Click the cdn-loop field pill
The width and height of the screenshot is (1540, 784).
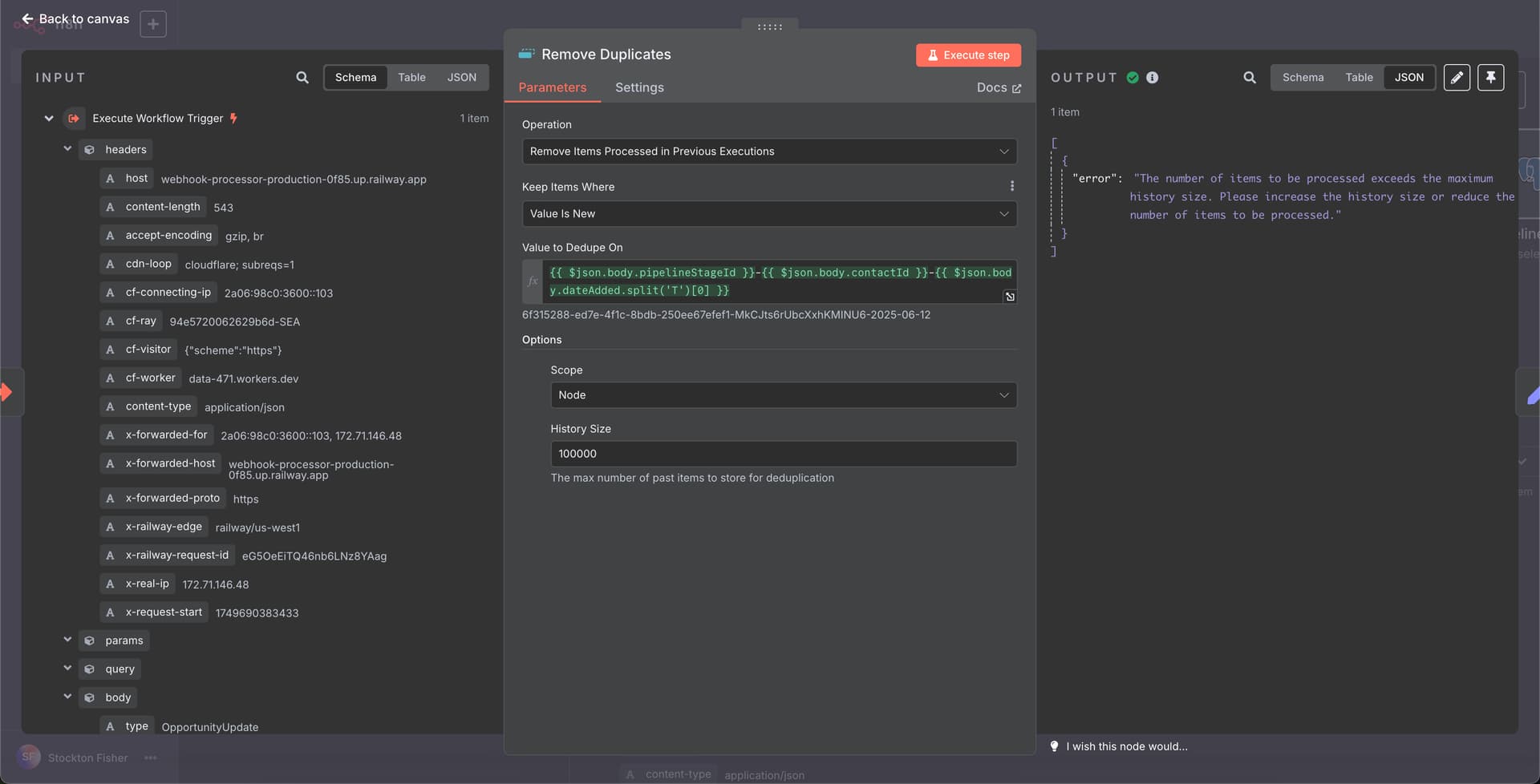point(139,264)
